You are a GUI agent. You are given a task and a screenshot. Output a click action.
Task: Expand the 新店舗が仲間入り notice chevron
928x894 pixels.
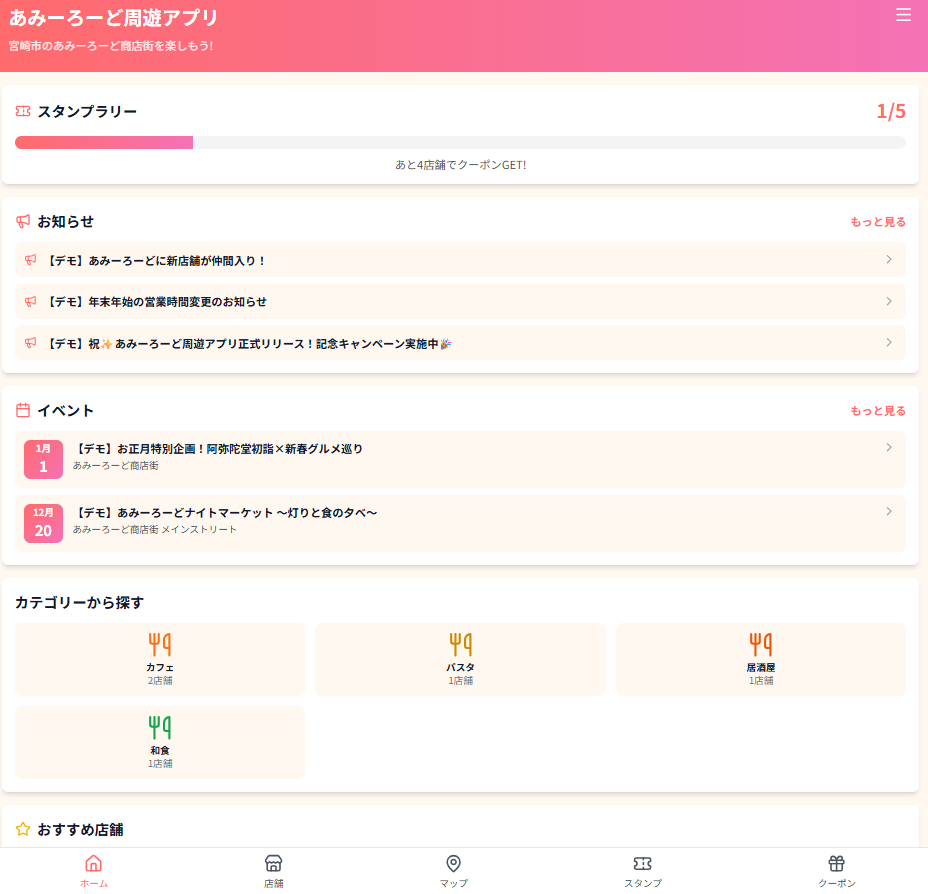pyautogui.click(x=888, y=260)
